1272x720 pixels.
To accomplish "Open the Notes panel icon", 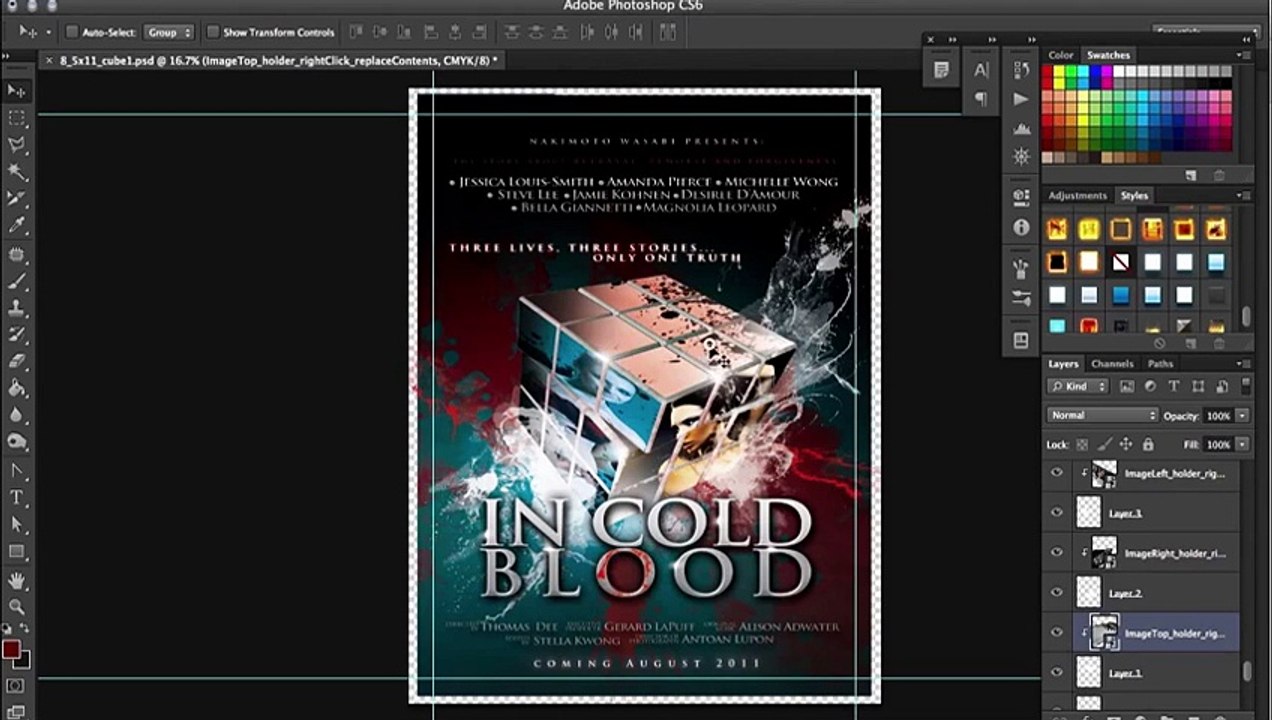I will point(941,70).
